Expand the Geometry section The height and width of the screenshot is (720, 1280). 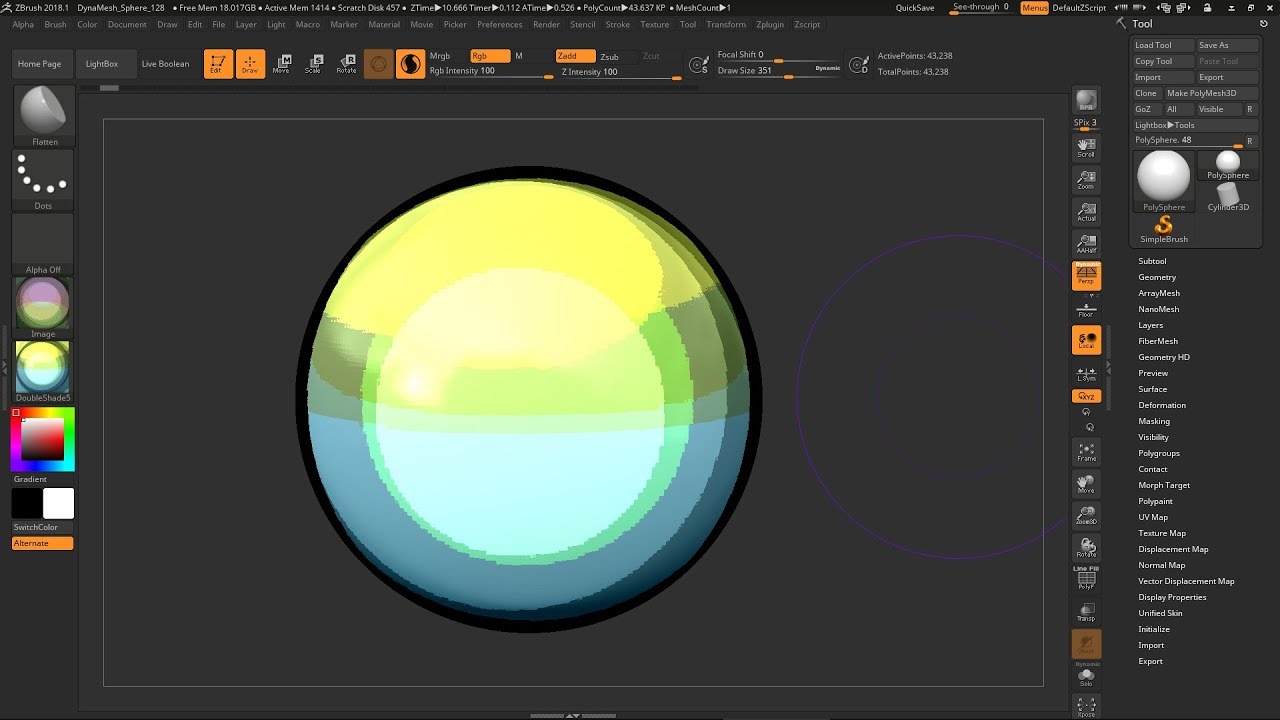pos(1157,277)
